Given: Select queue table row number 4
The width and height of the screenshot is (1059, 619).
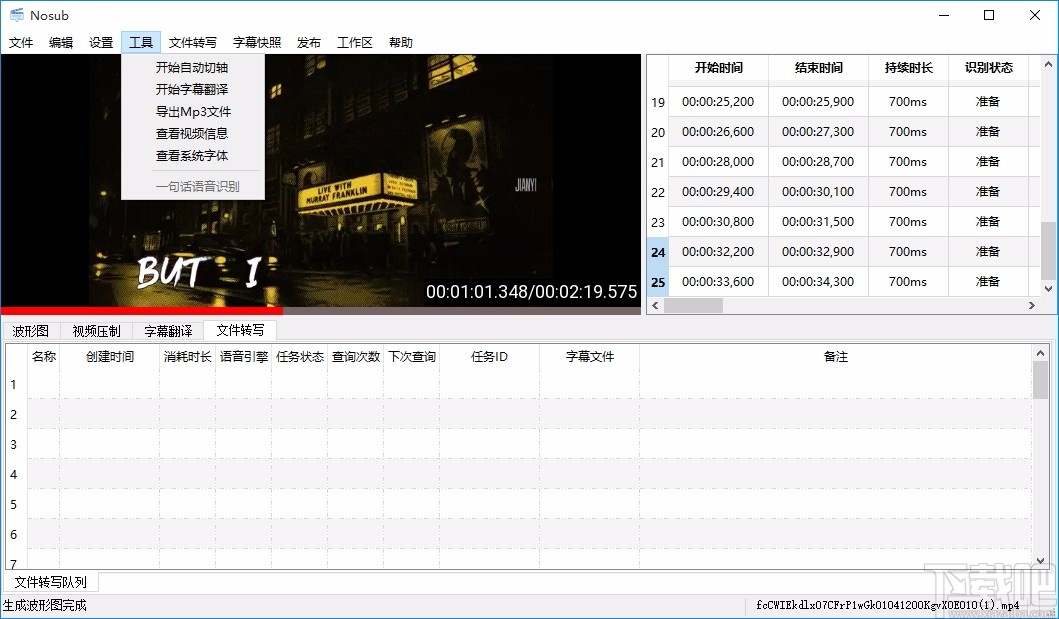Looking at the screenshot, I should 14,475.
